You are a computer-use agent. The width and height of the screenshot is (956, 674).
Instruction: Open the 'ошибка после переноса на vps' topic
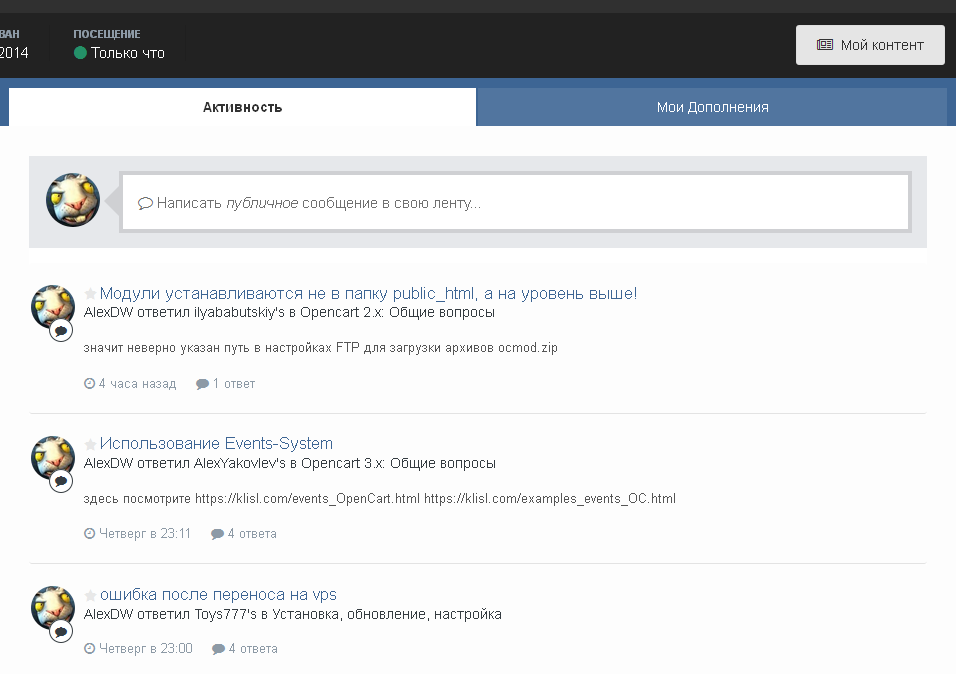tap(218, 595)
